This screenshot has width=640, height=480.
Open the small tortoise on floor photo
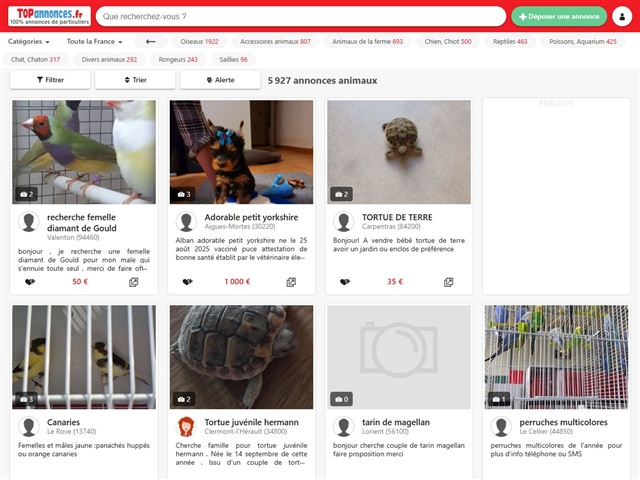click(399, 152)
